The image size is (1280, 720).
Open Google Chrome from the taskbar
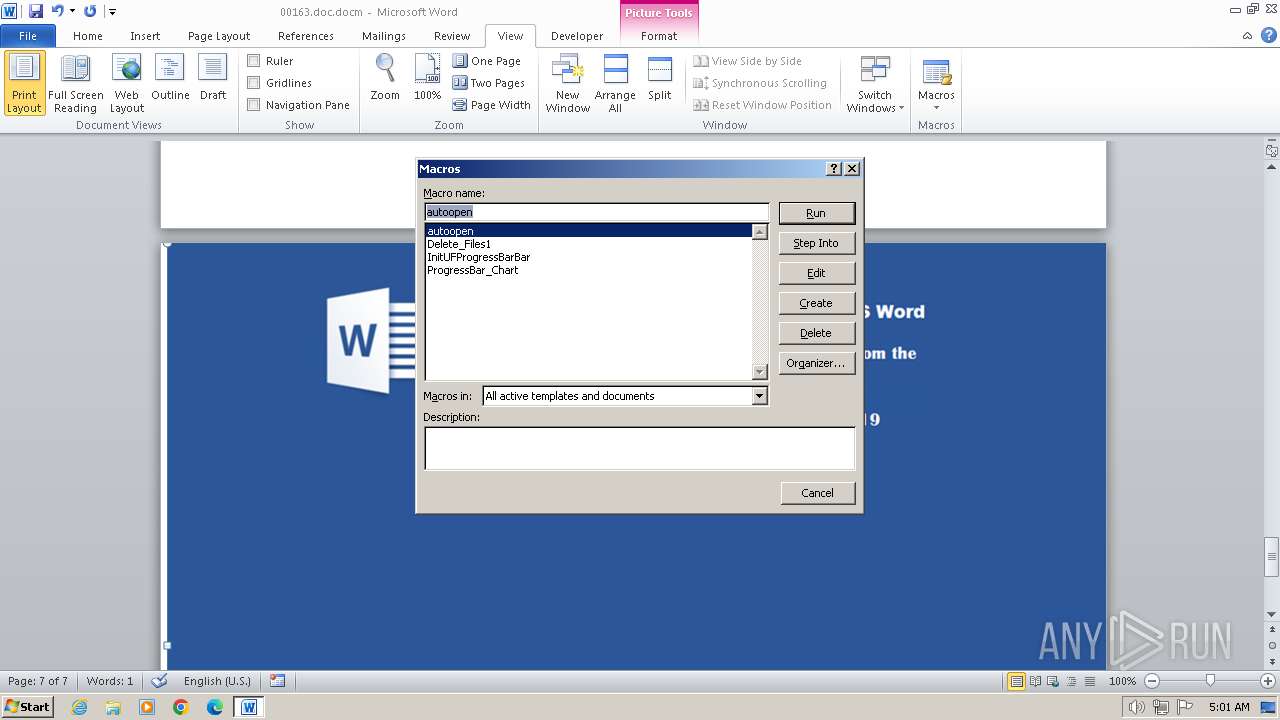pos(181,707)
